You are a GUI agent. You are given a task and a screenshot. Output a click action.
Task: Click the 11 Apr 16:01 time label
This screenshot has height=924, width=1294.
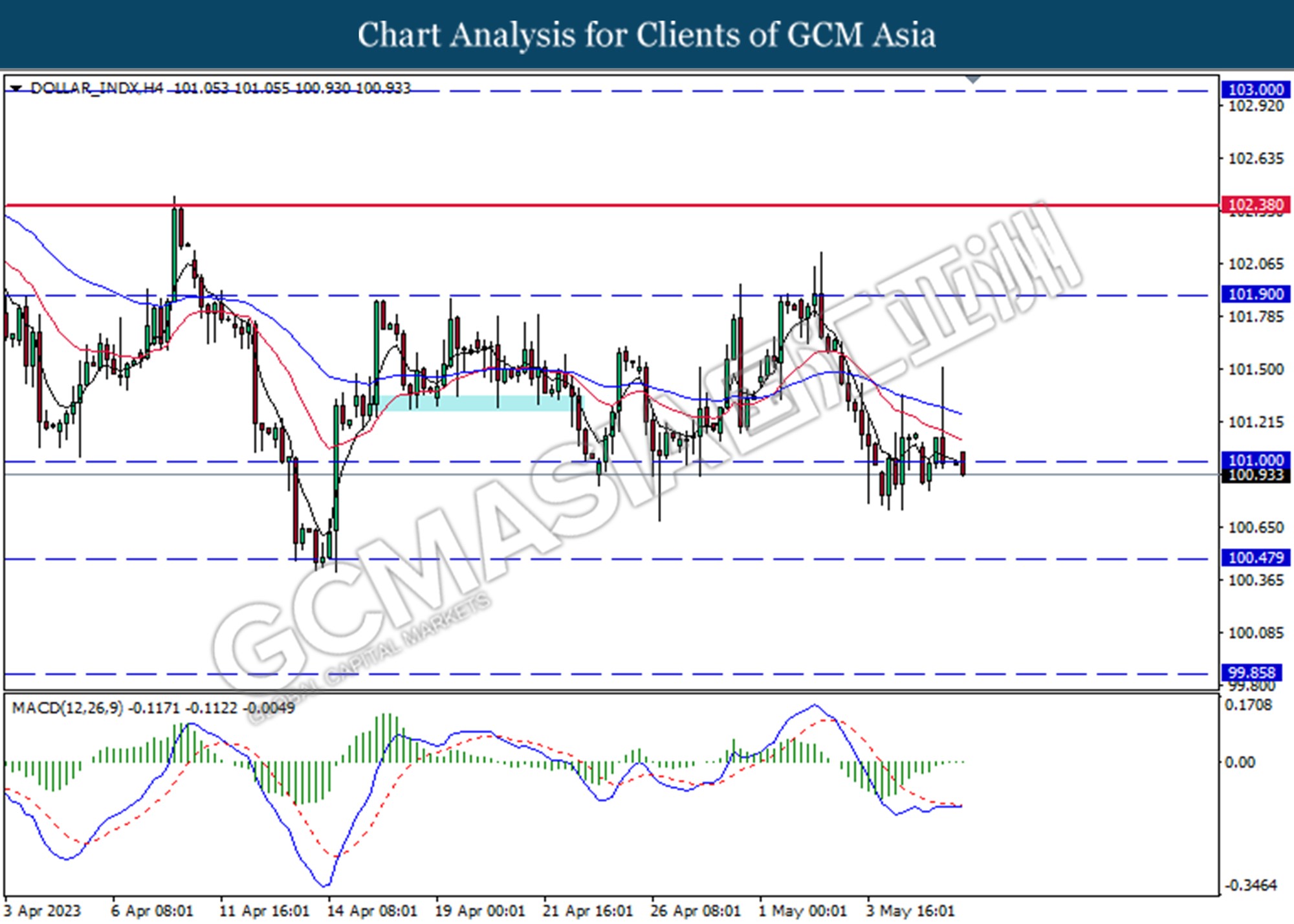264,911
